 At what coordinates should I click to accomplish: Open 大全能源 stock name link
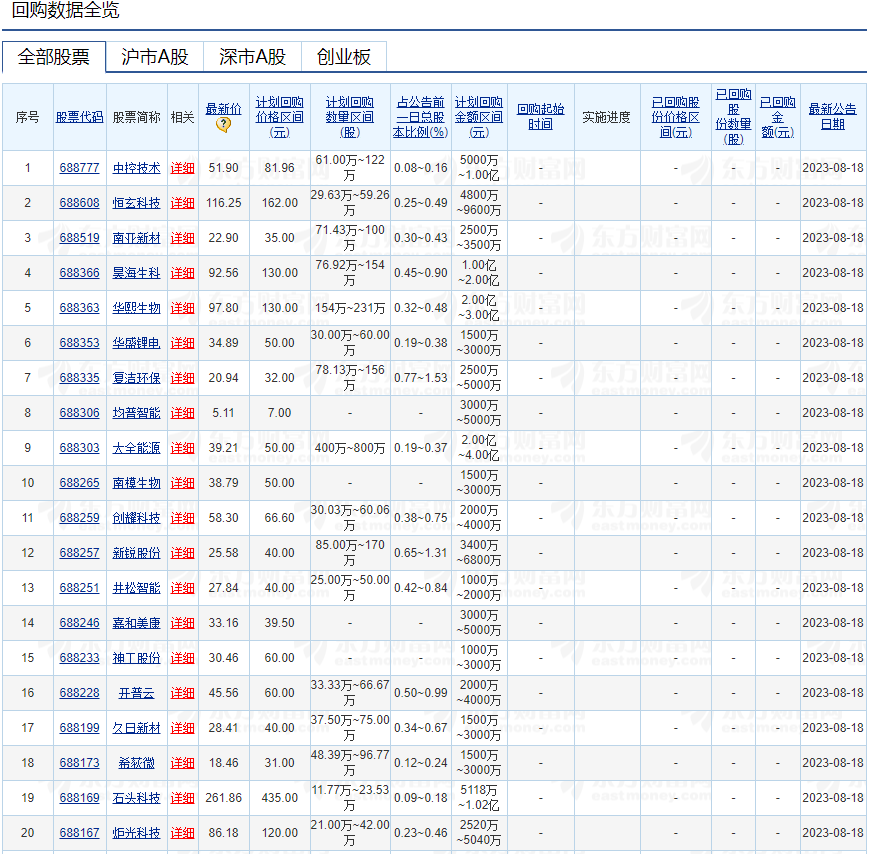(x=136, y=448)
